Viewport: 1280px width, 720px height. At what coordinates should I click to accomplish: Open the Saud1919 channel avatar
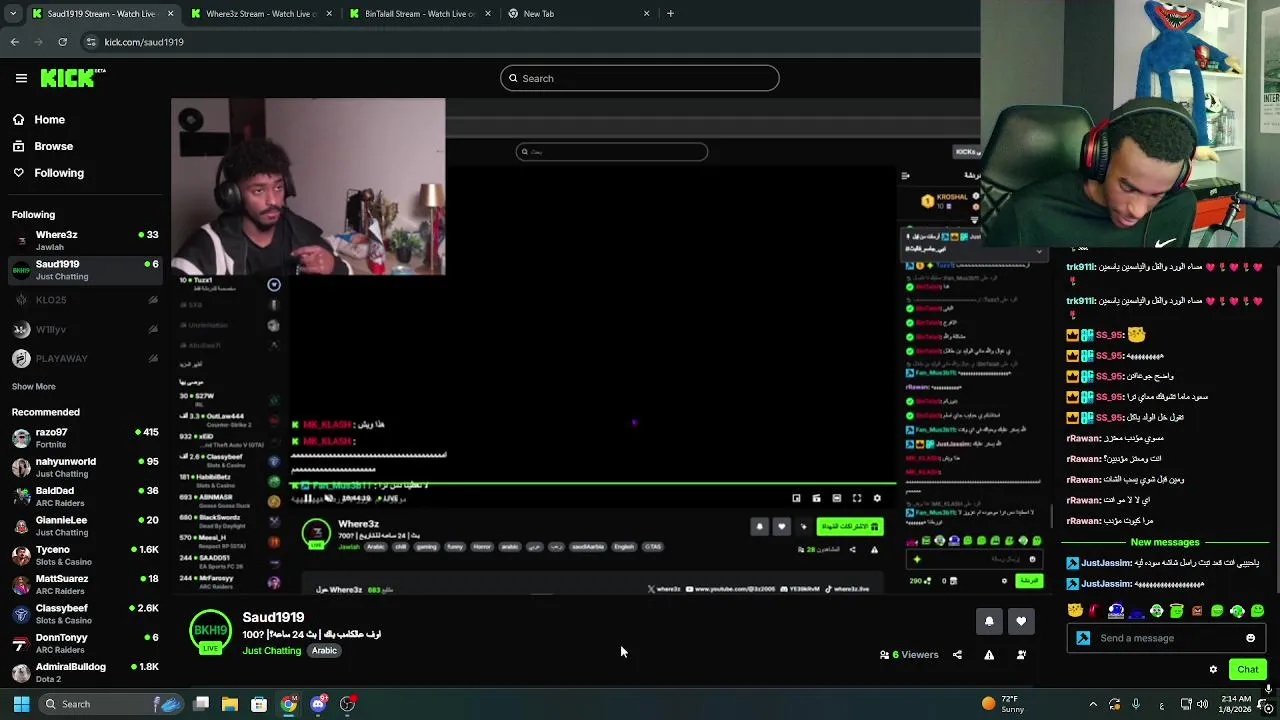(210, 632)
